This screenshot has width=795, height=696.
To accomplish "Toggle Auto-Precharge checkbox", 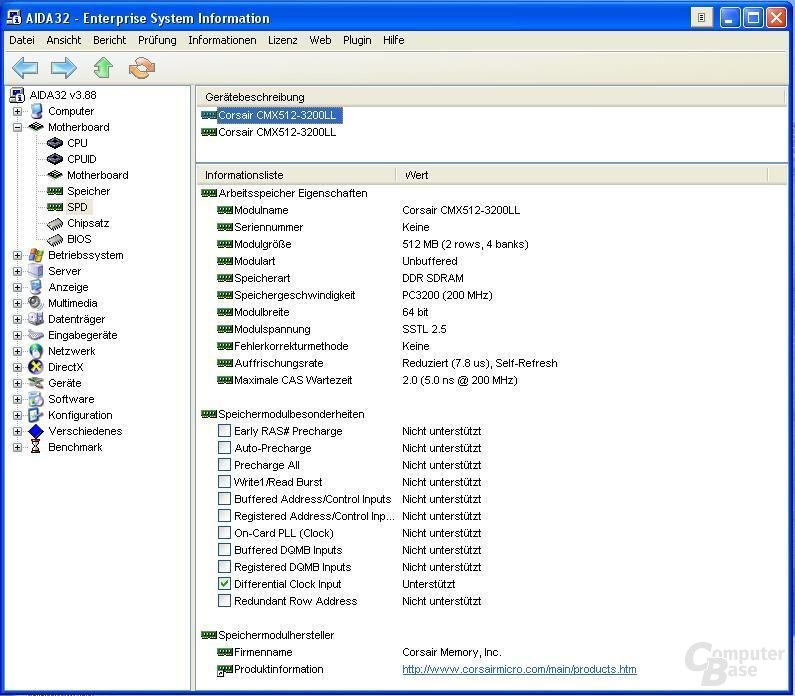I will [224, 448].
